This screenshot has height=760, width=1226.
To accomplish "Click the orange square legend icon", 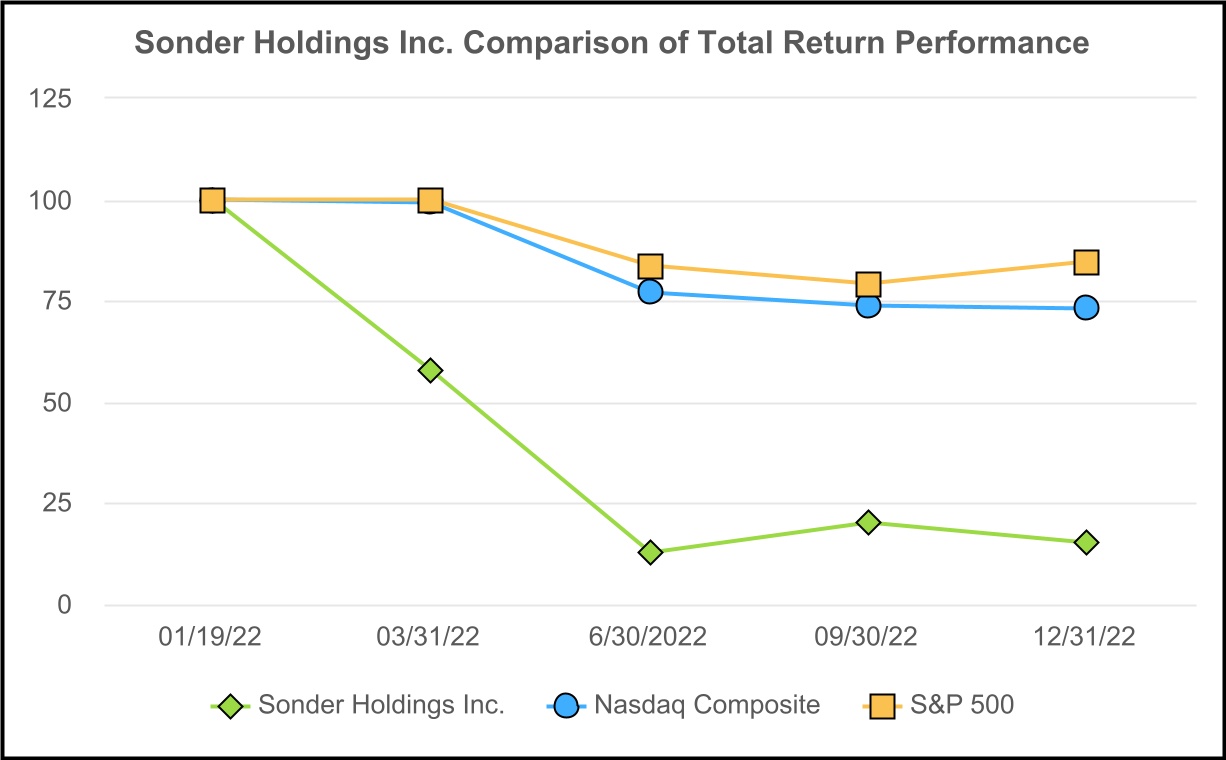I will tap(880, 705).
